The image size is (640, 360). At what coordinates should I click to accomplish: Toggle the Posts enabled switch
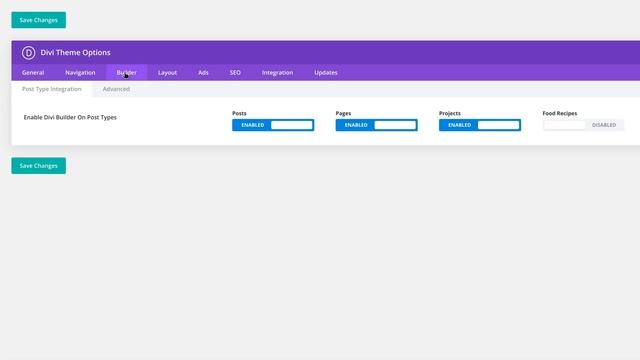click(273, 125)
